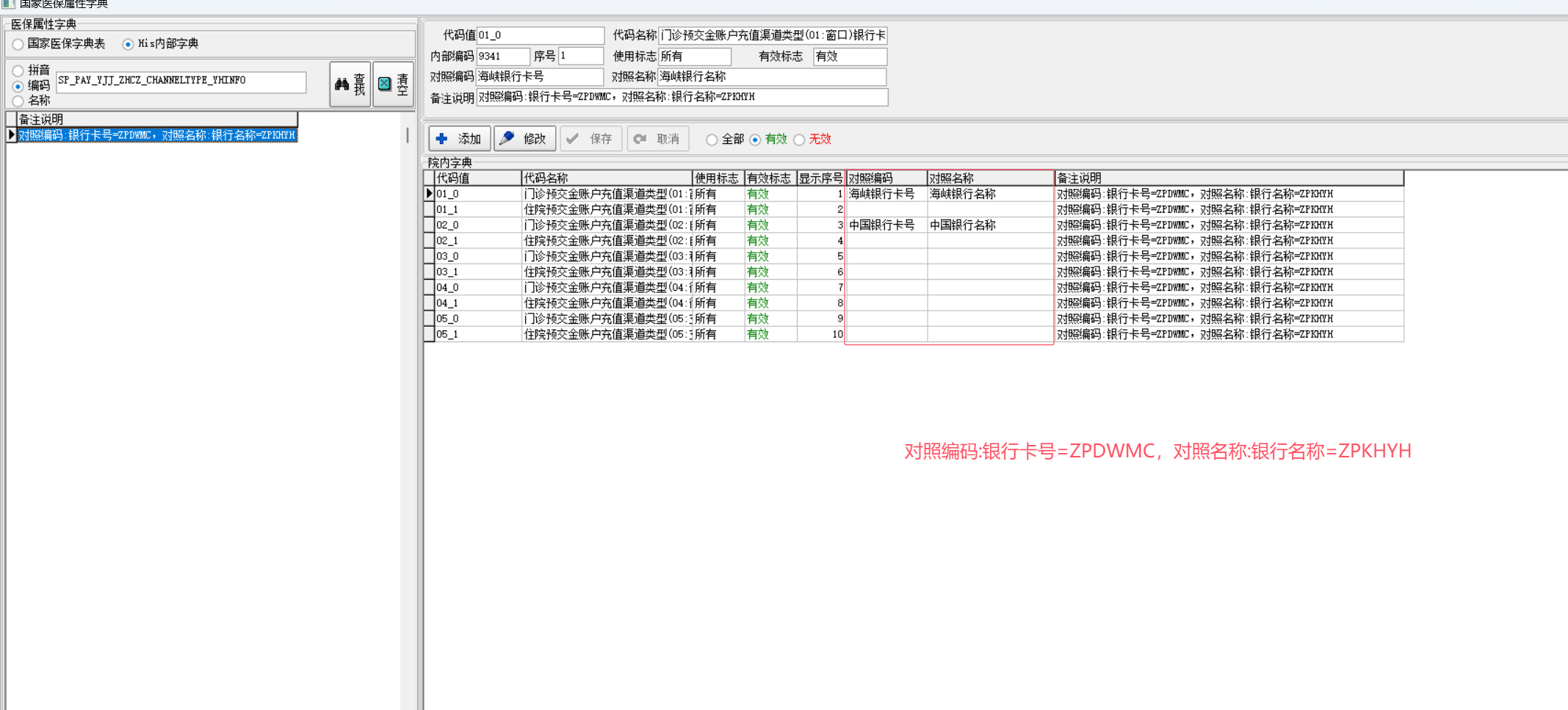Click the row selector arrow beside 01_0

point(430,194)
